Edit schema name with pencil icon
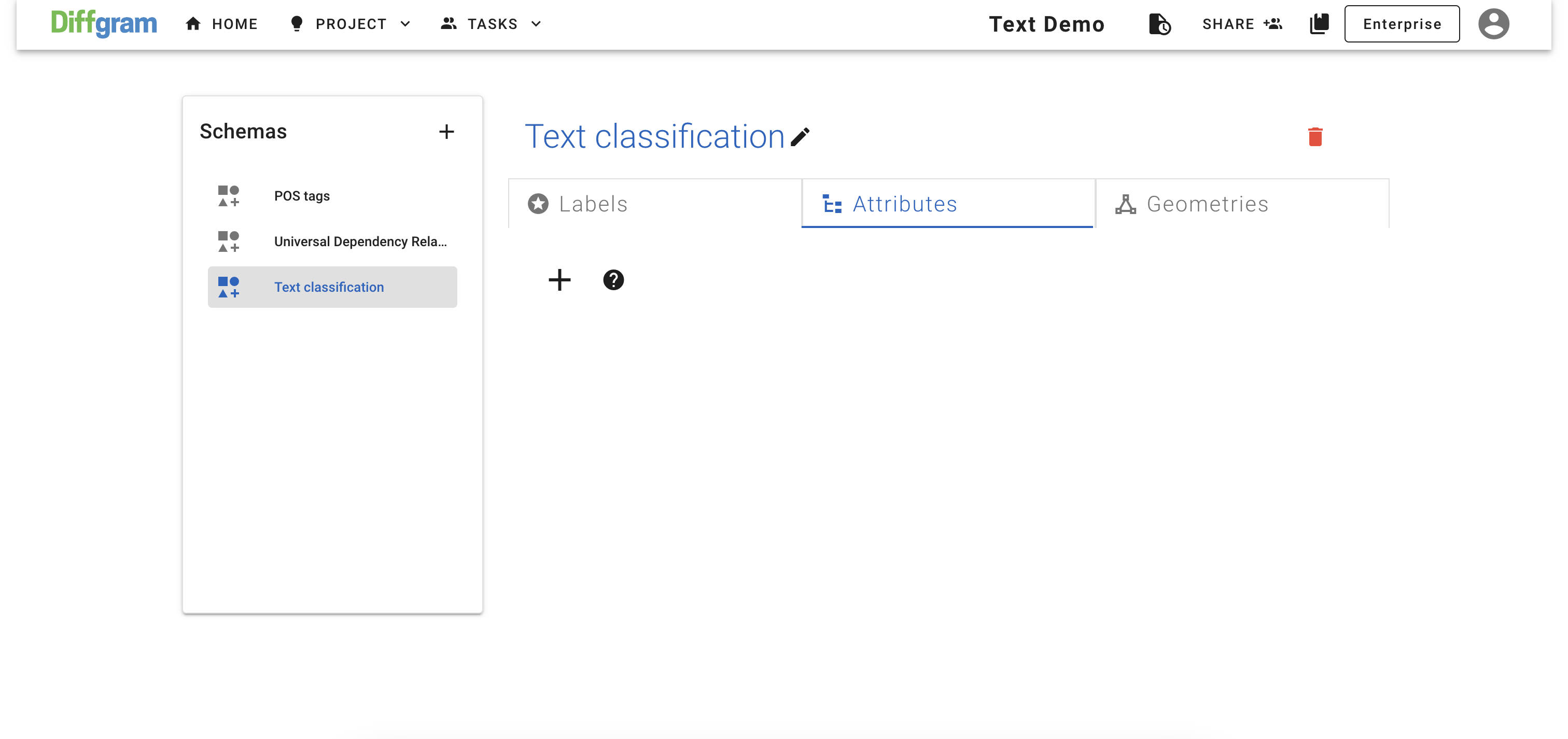Viewport: 1568px width, 739px height. (800, 137)
